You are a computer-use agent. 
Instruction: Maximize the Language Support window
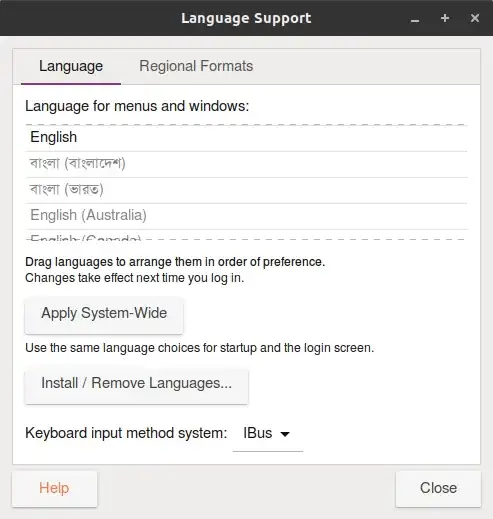445,18
